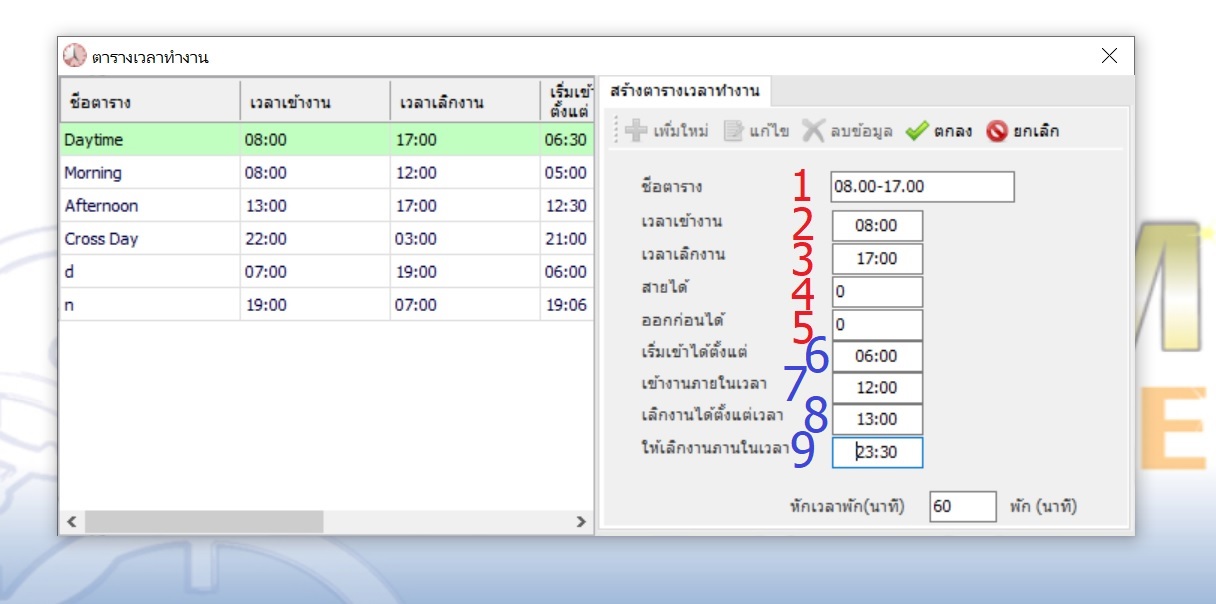Select the Morning schedule row
Screen dimensions: 1216x604
(x=150, y=173)
